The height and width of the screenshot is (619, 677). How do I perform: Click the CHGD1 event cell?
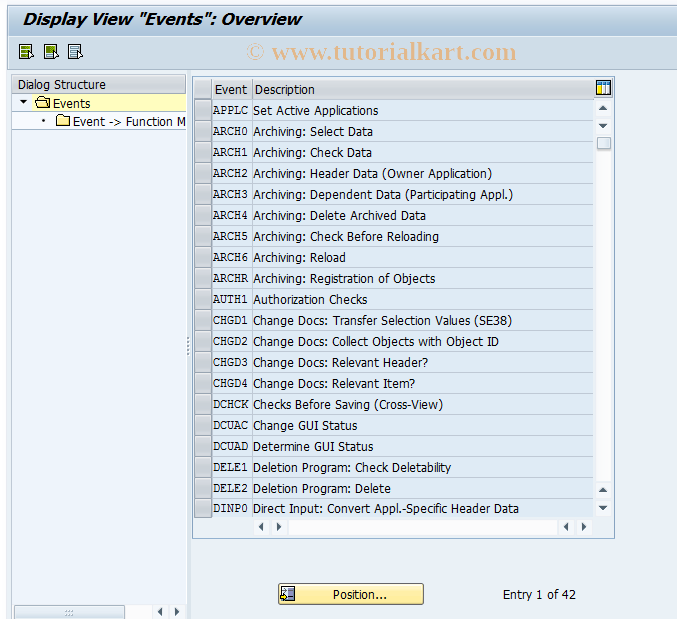pyautogui.click(x=231, y=320)
